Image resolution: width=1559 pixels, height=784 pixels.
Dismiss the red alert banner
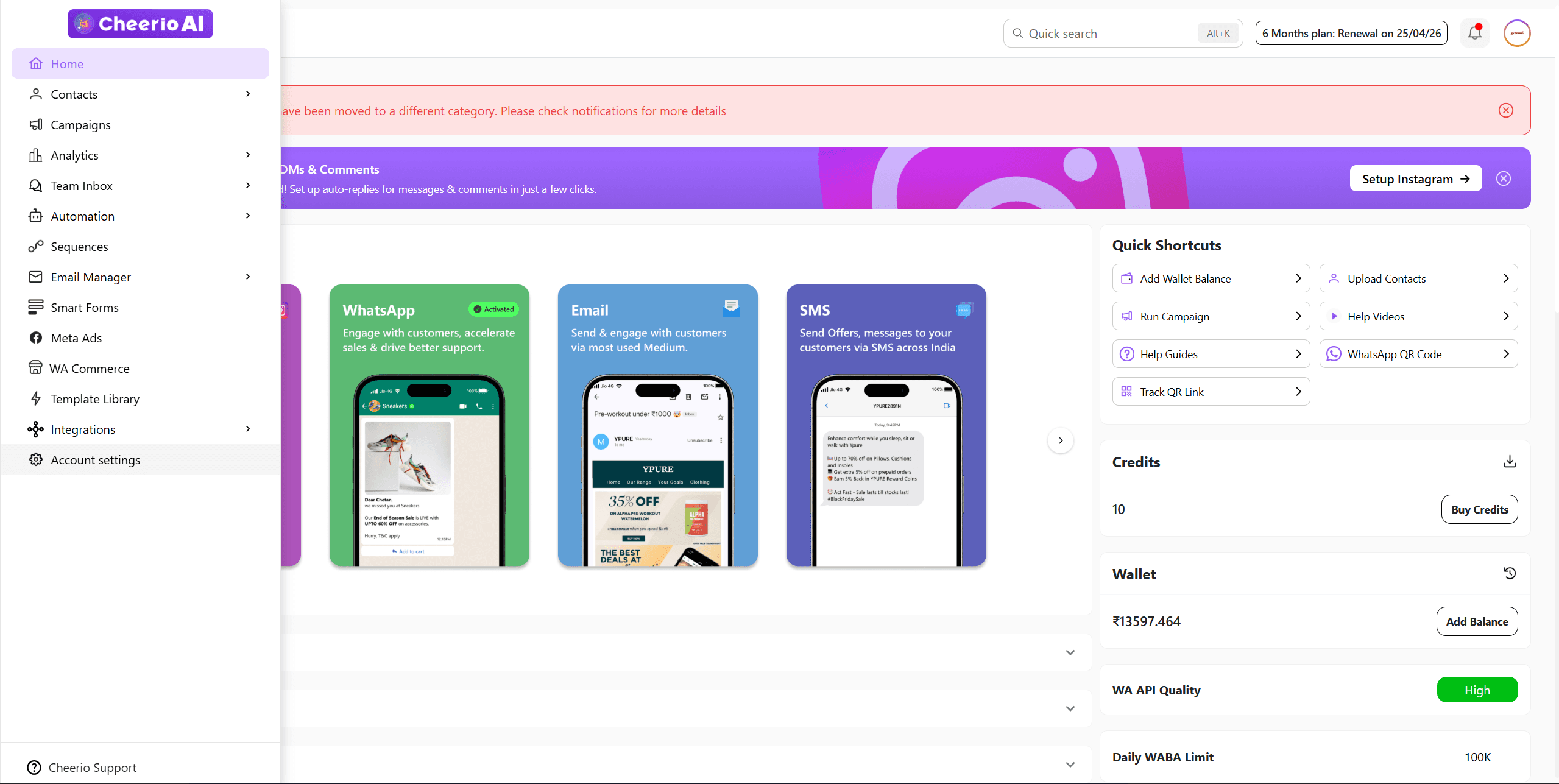[1505, 110]
